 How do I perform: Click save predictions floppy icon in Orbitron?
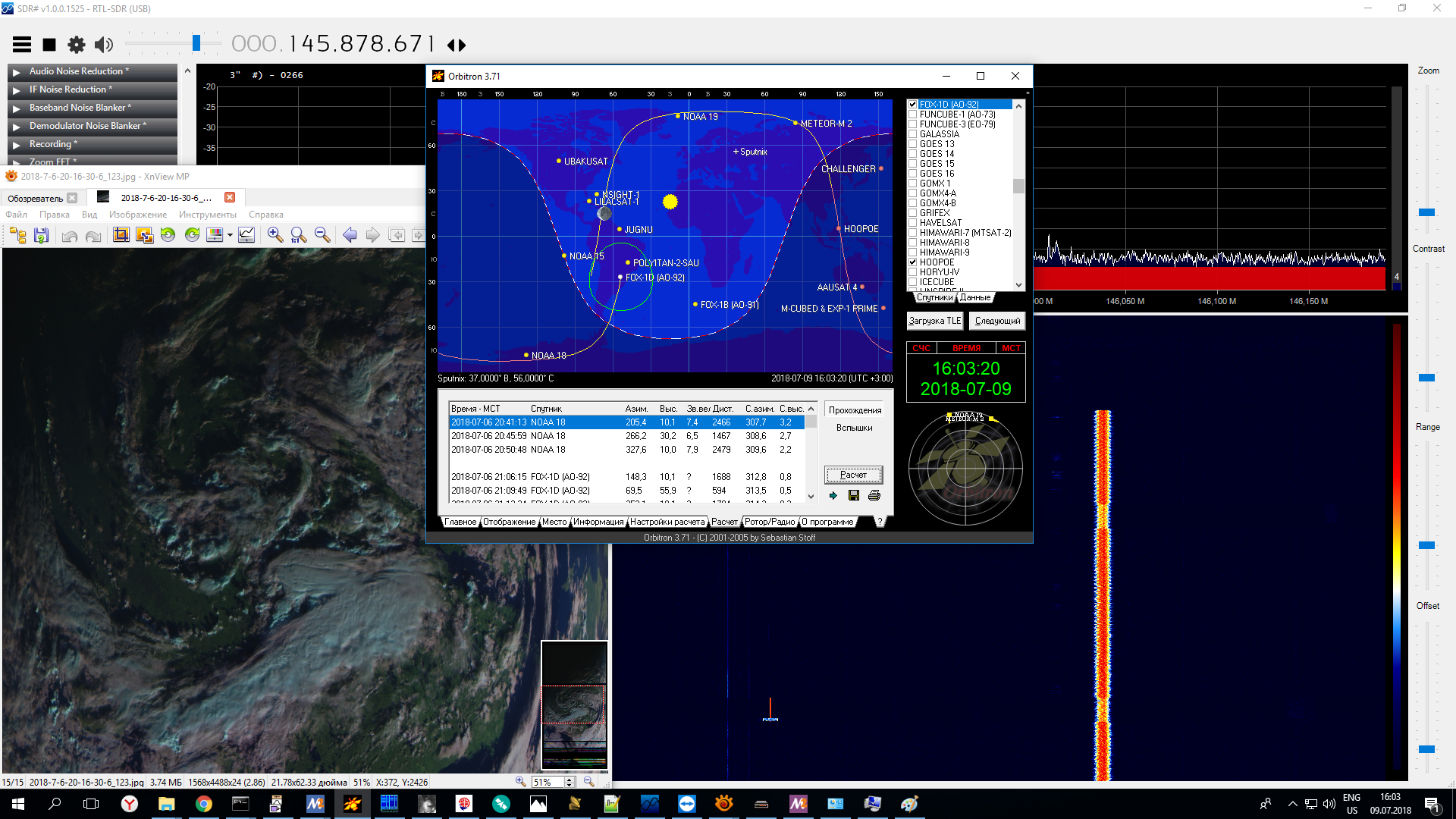pyautogui.click(x=854, y=495)
